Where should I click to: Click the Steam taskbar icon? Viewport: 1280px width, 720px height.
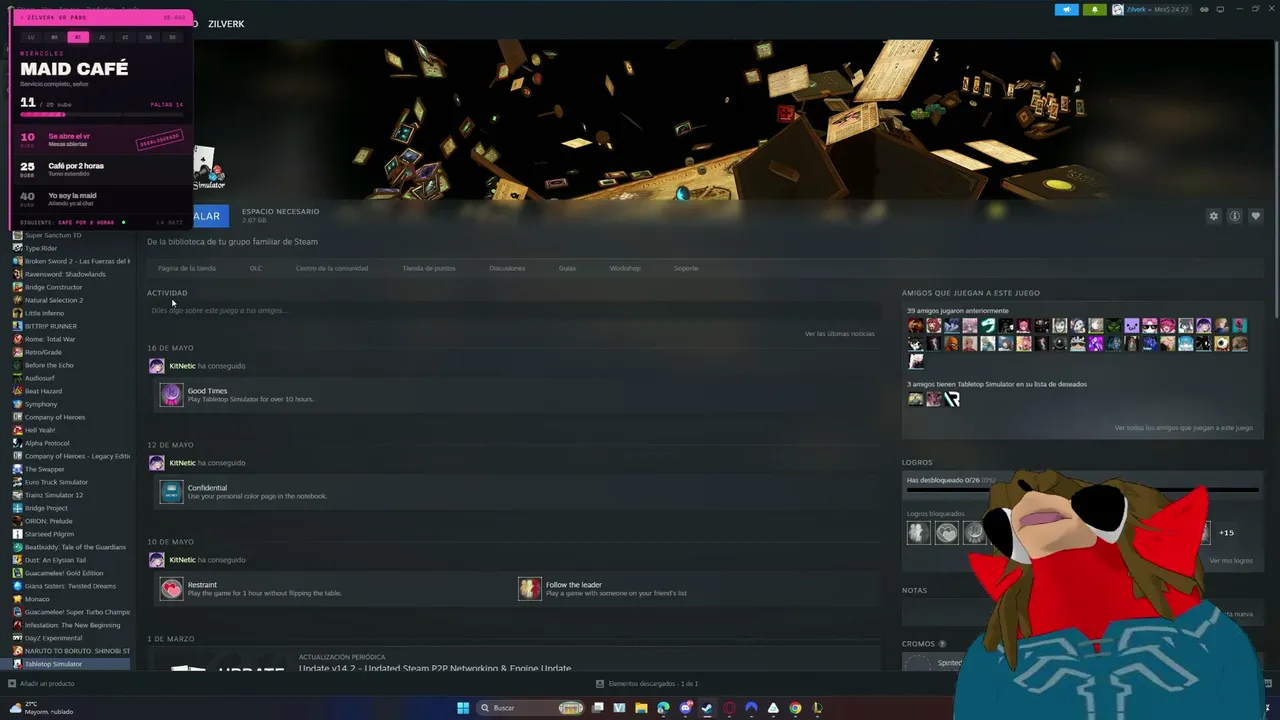click(x=707, y=708)
